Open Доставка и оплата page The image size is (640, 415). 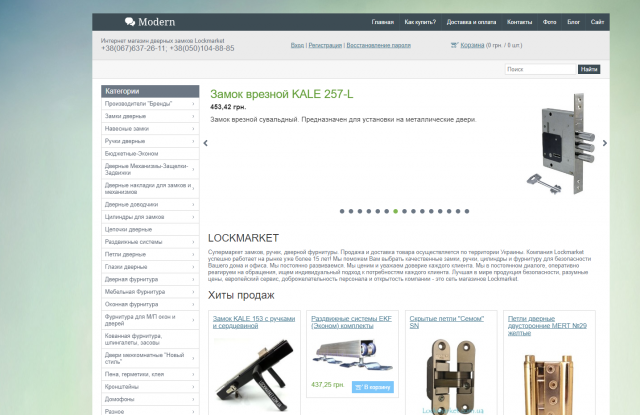click(x=471, y=22)
